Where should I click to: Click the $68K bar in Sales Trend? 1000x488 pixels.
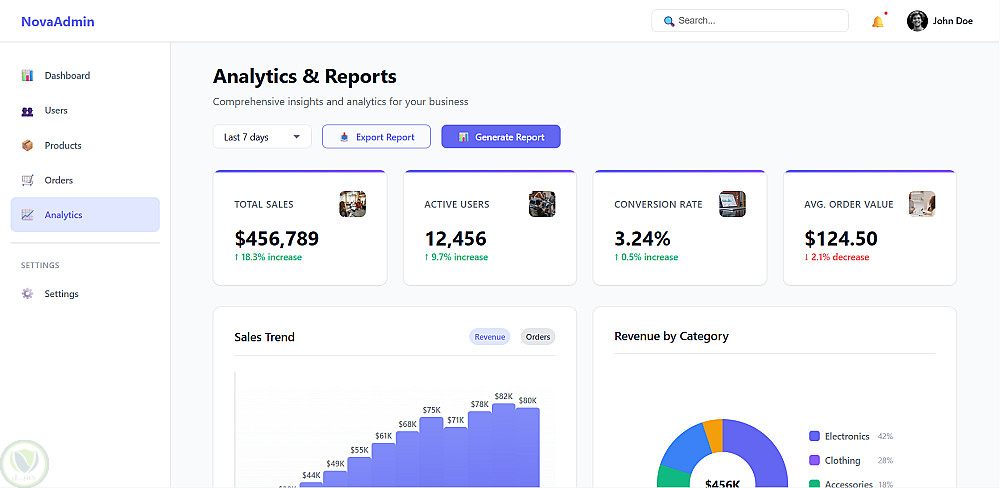pyautogui.click(x=408, y=459)
